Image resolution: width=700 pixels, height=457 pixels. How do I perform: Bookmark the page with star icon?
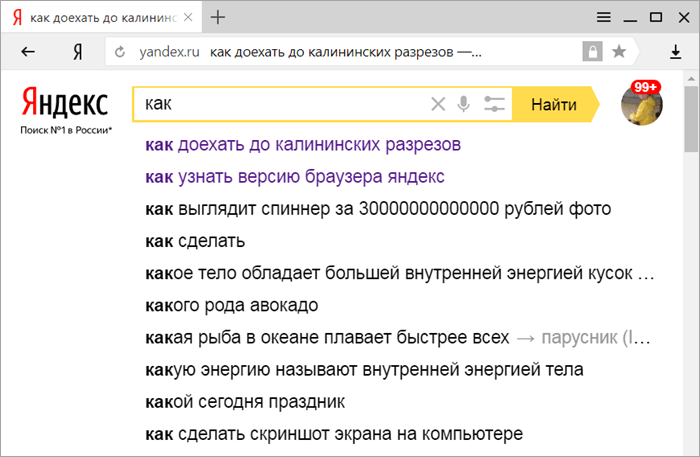click(x=619, y=52)
